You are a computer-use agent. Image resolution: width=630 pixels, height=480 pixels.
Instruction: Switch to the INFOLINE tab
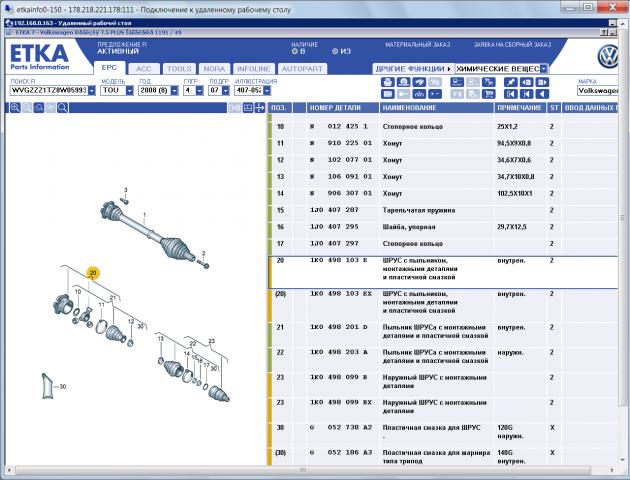pos(254,69)
